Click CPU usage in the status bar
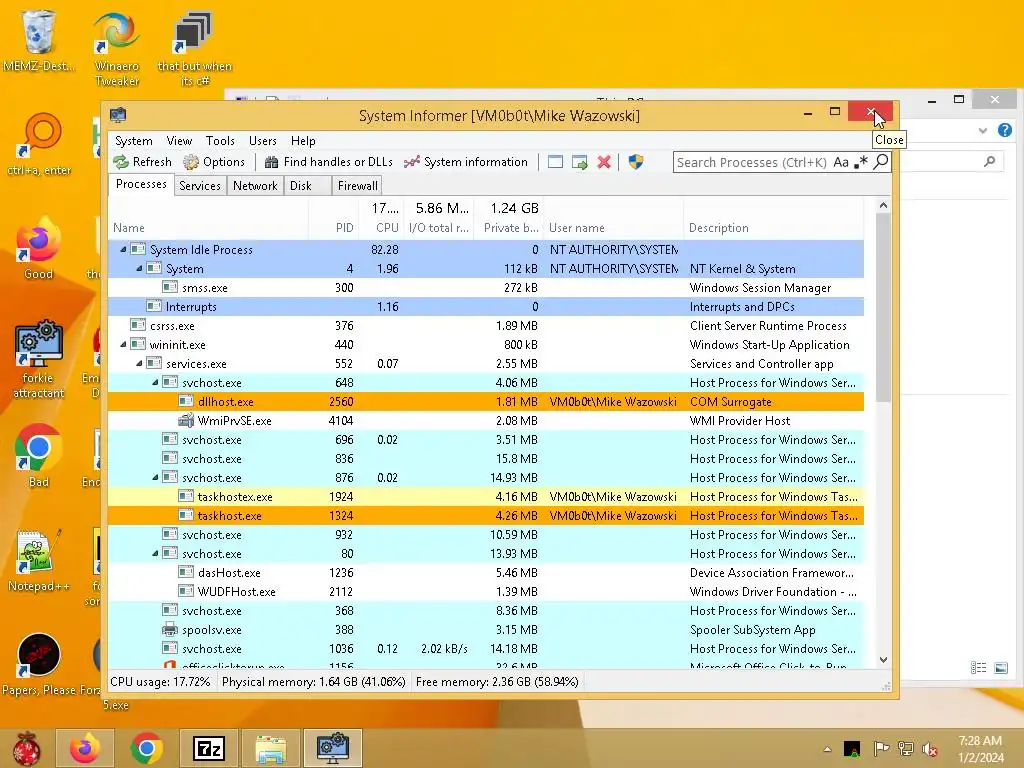This screenshot has height=768, width=1024. pyautogui.click(x=160, y=682)
